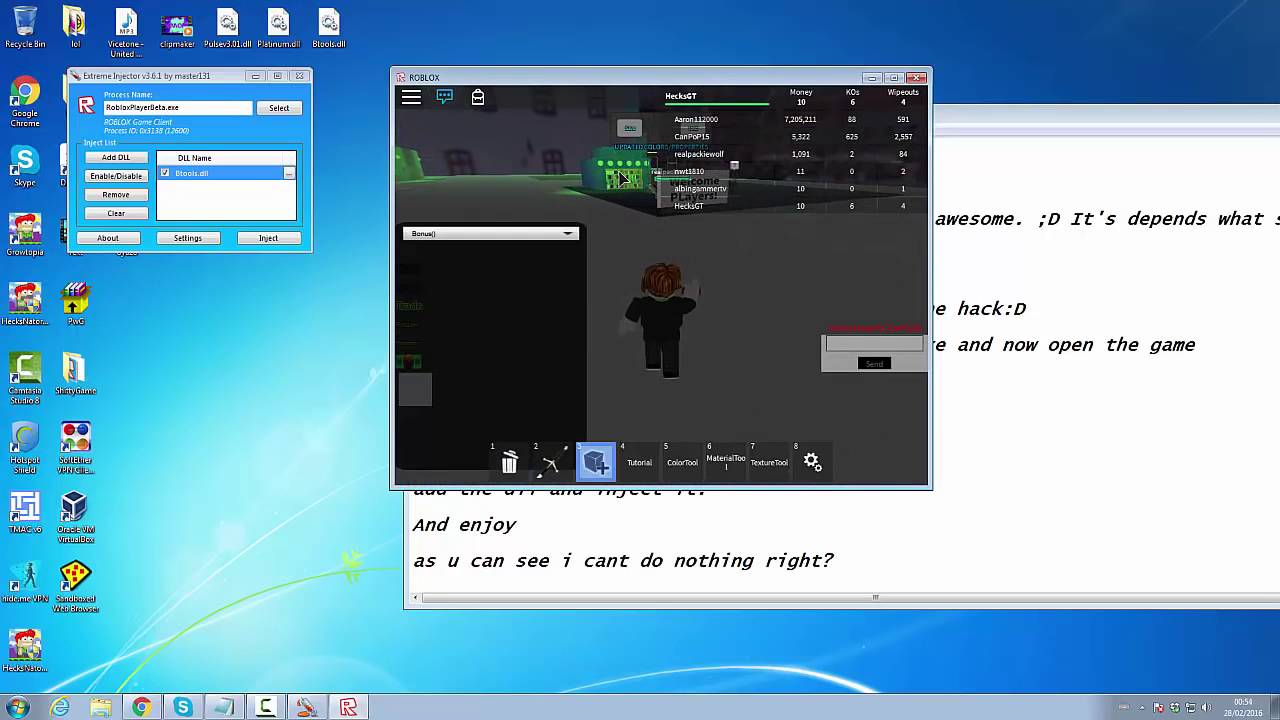The height and width of the screenshot is (720, 1280).
Task: Open File Explorer from taskbar
Action: click(x=101, y=707)
